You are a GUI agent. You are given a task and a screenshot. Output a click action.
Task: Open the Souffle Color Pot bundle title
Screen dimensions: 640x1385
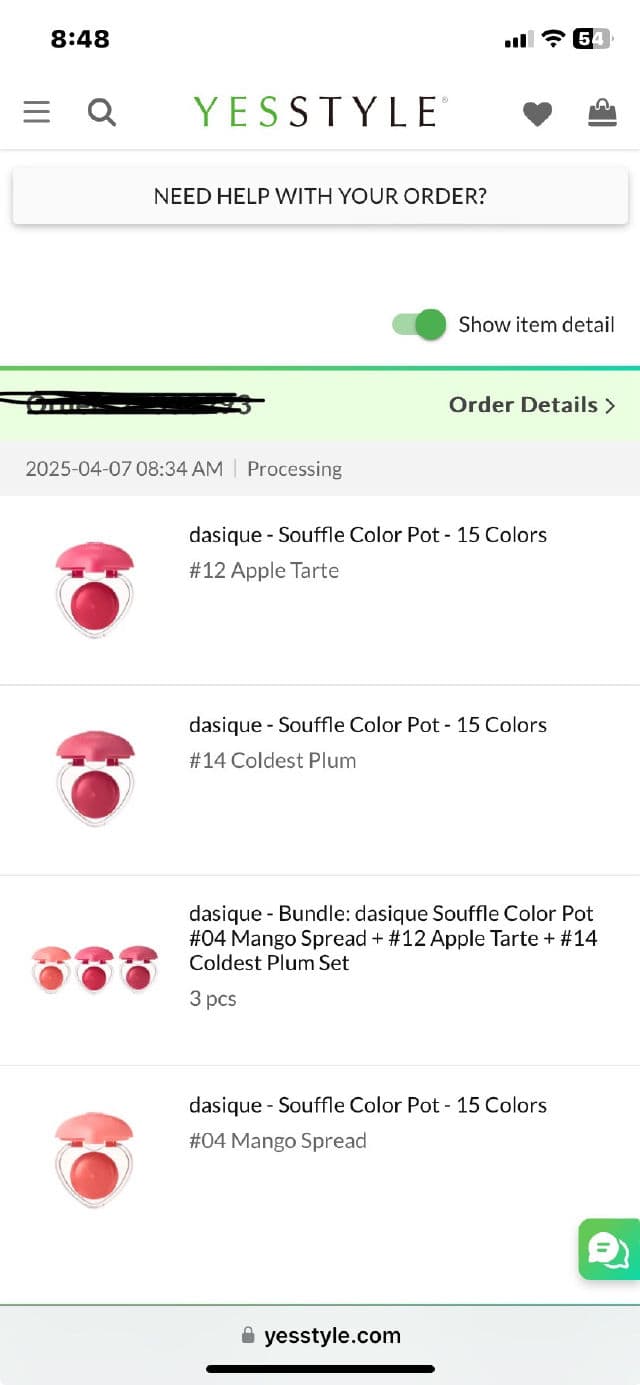point(392,938)
